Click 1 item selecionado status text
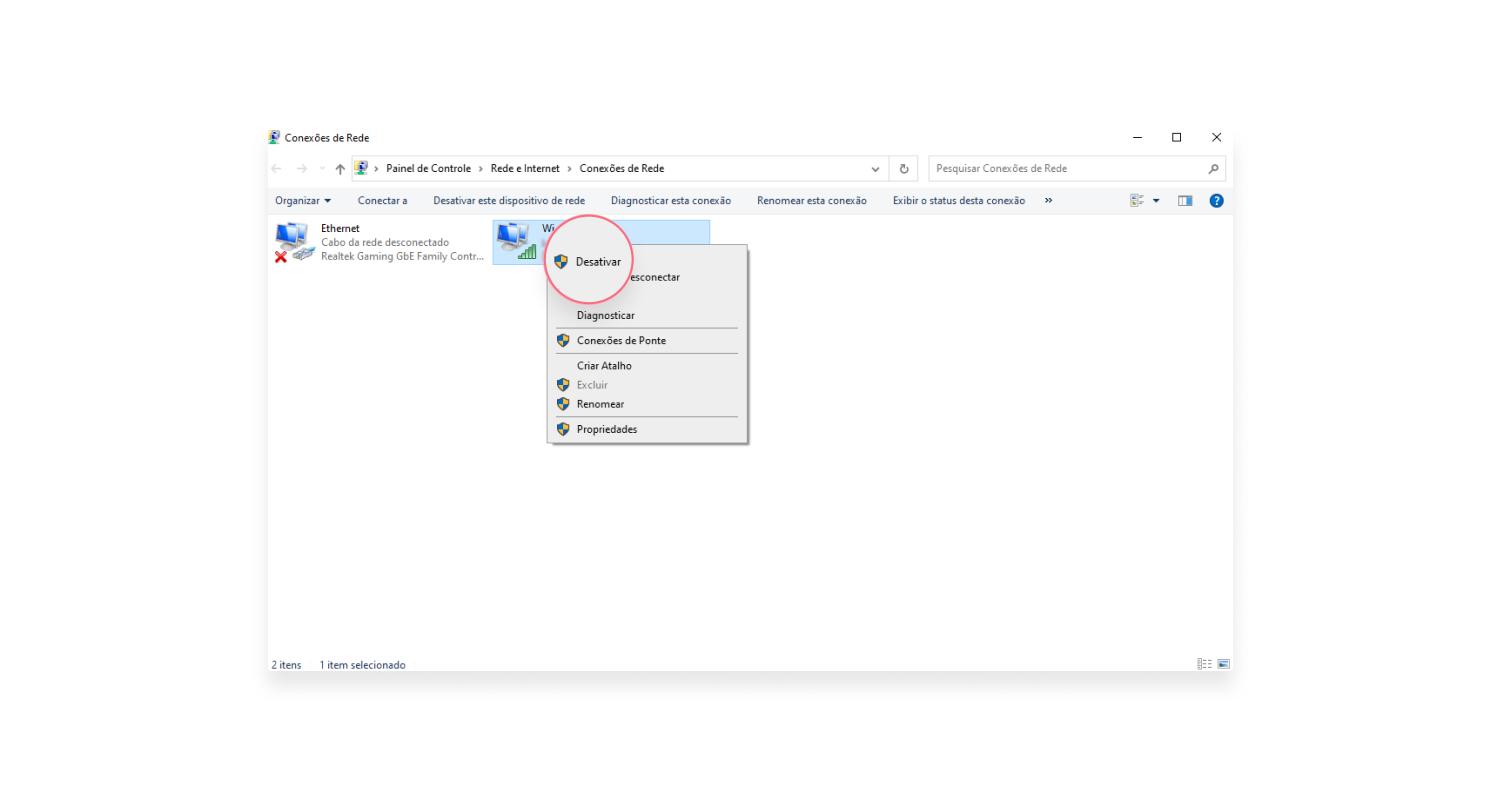The width and height of the screenshot is (1500, 800). (x=363, y=665)
